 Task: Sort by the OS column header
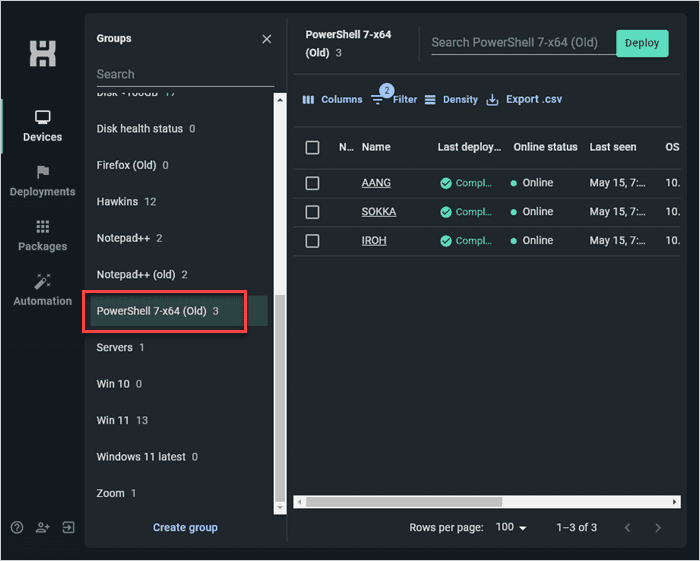click(672, 147)
